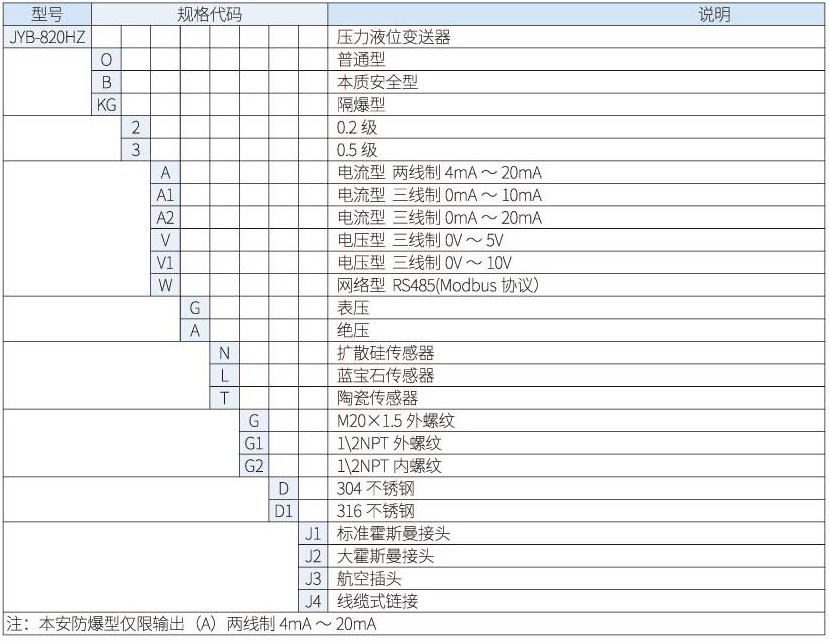The image size is (829, 641).
Task: Click the accuracy code cell 2
Action: pos(136,127)
